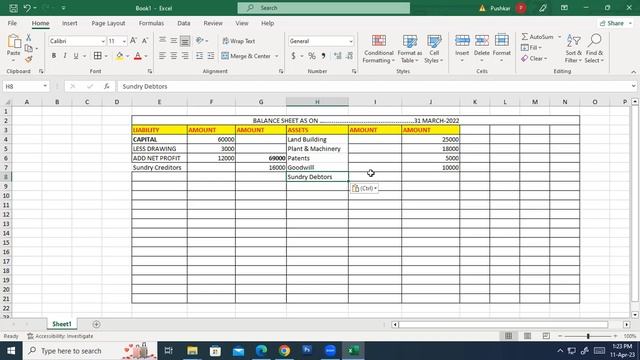Switch to the Page Layout tab
The width and height of the screenshot is (640, 360).
click(108, 23)
